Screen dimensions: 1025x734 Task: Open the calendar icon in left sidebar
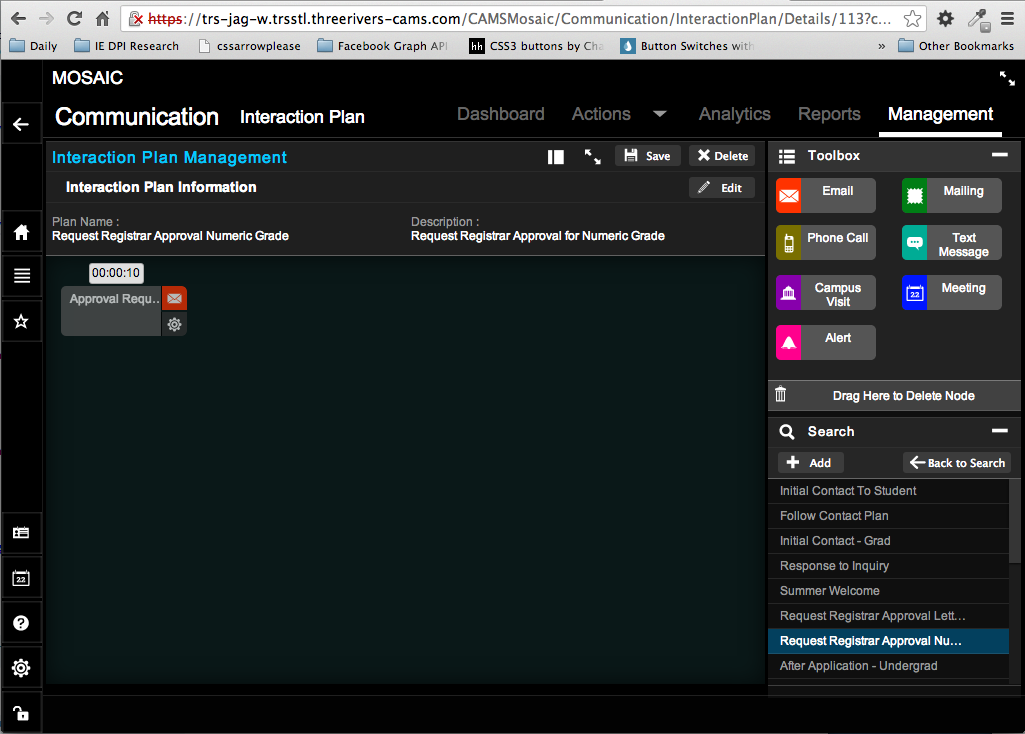click(x=21, y=578)
